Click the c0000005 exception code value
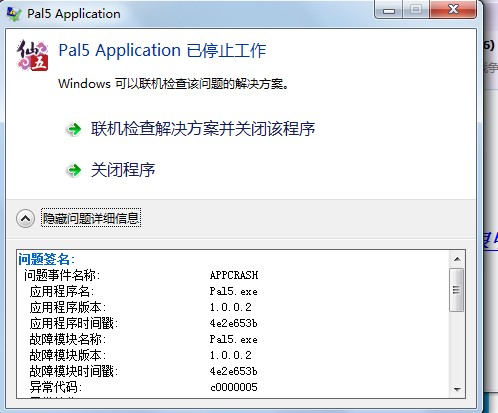Image resolution: width=498 pixels, height=413 pixels. pyautogui.click(x=234, y=387)
